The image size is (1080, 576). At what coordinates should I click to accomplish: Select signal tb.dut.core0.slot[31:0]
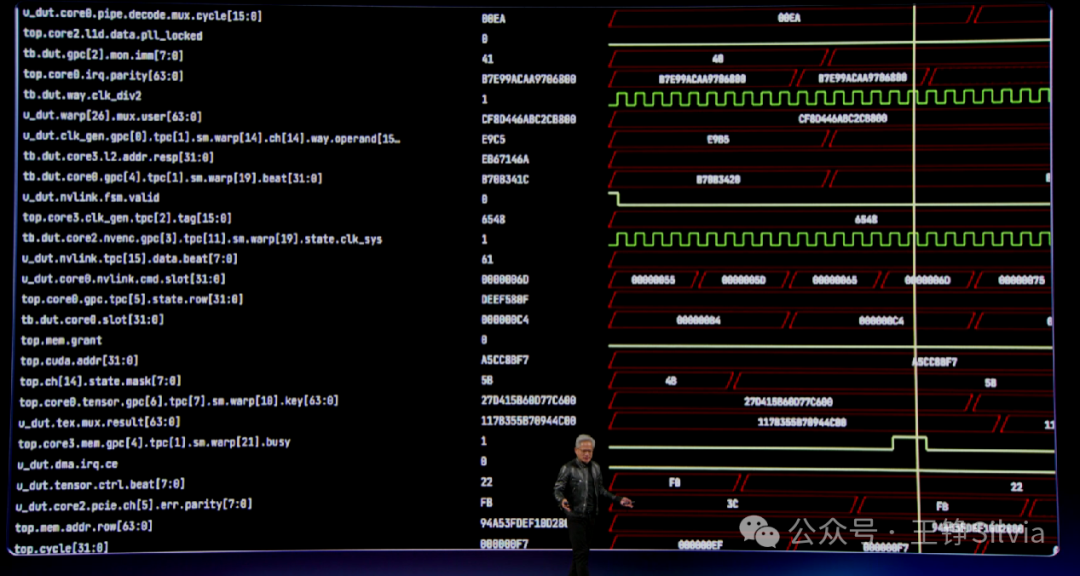pos(92,320)
